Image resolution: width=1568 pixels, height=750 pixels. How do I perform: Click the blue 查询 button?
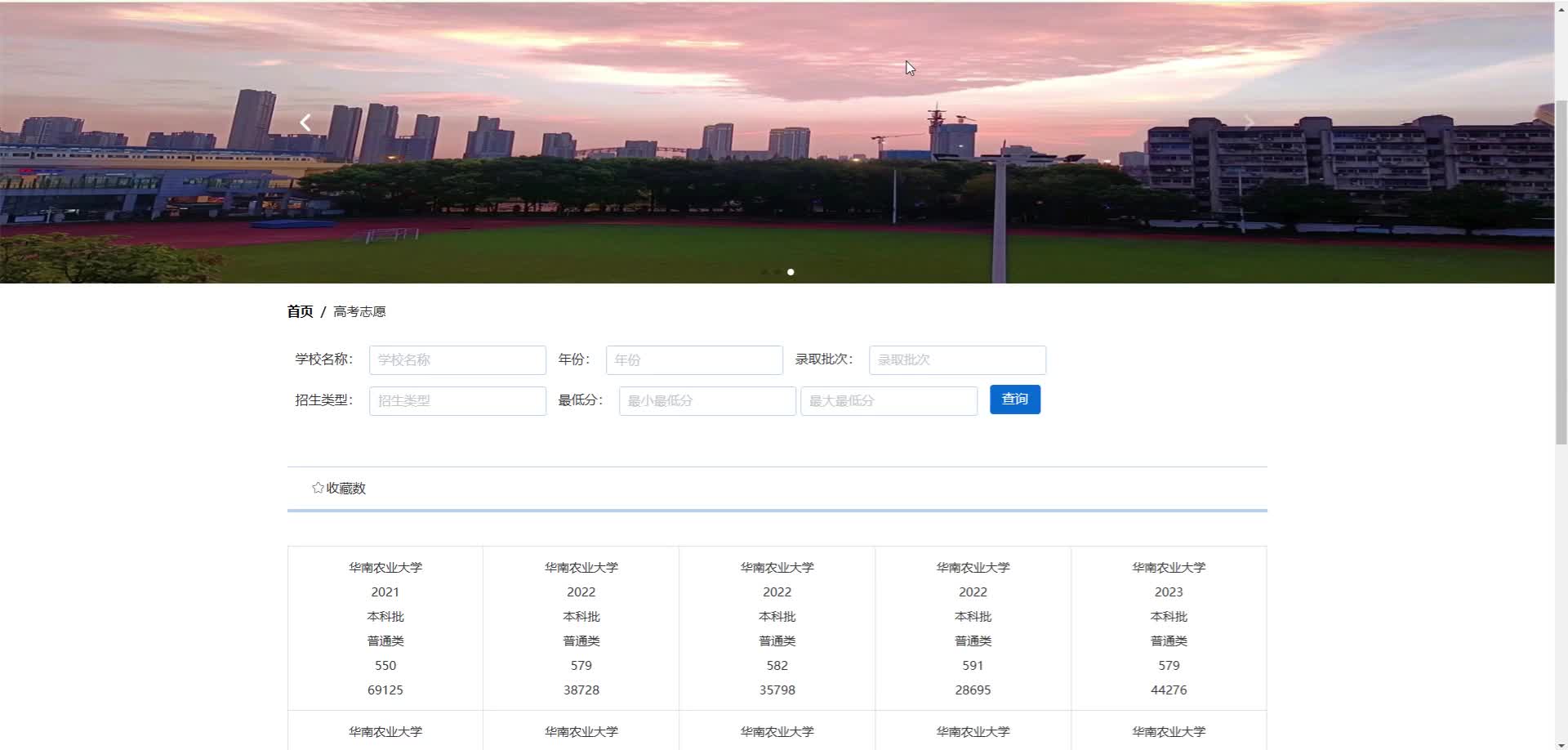pyautogui.click(x=1015, y=400)
